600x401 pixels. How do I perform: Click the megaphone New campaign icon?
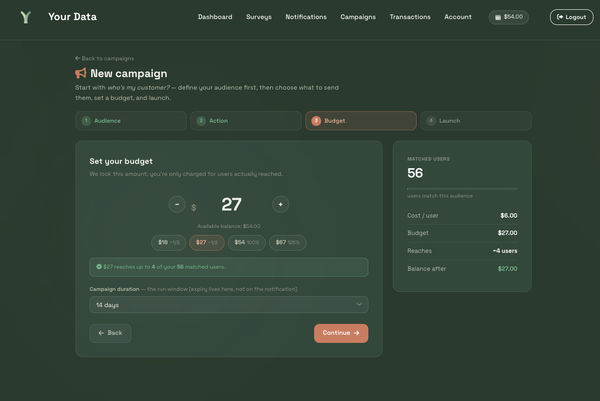(81, 73)
